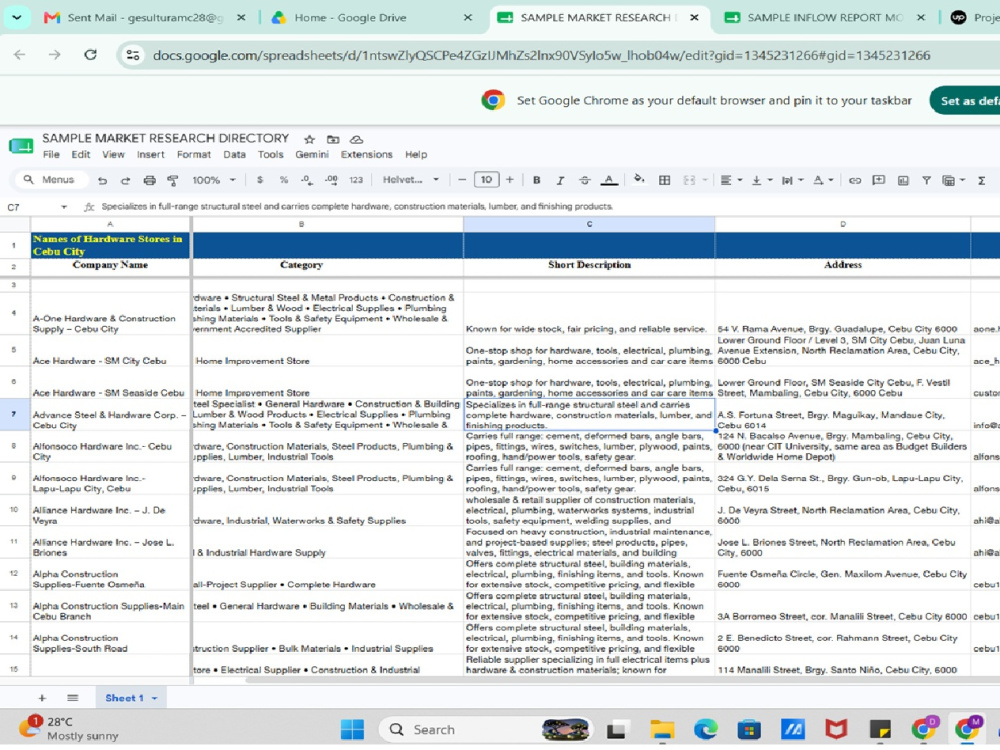1000x750 pixels.
Task: Expand the vertical align dropdown
Action: [x=770, y=180]
